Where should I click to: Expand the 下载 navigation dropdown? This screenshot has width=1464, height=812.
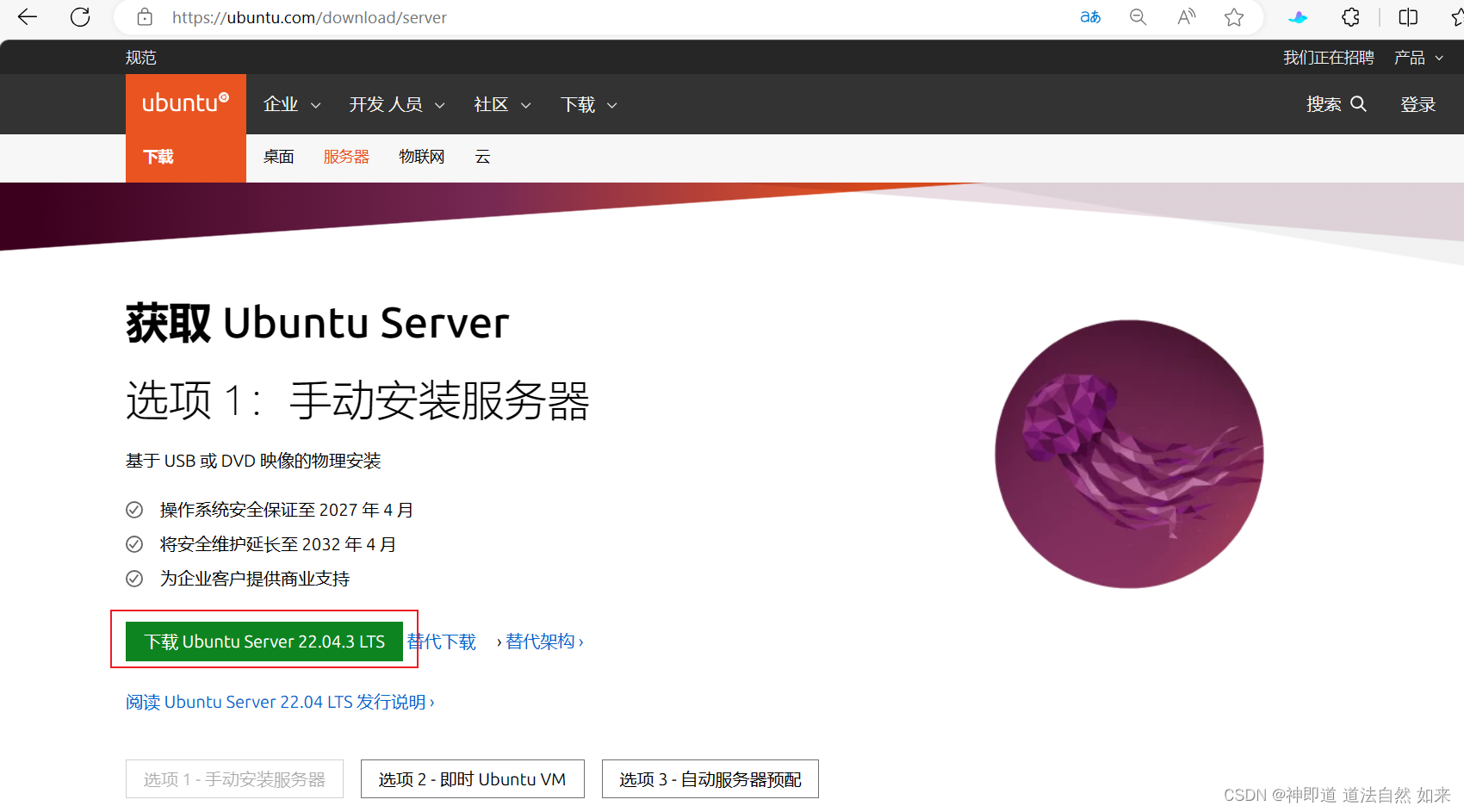588,103
